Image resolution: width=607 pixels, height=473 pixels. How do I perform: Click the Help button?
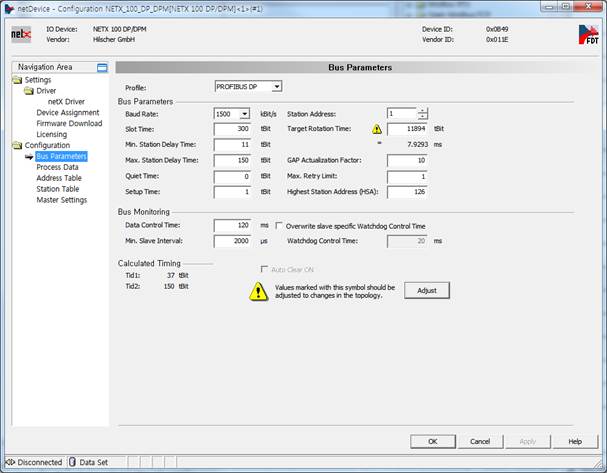click(575, 442)
